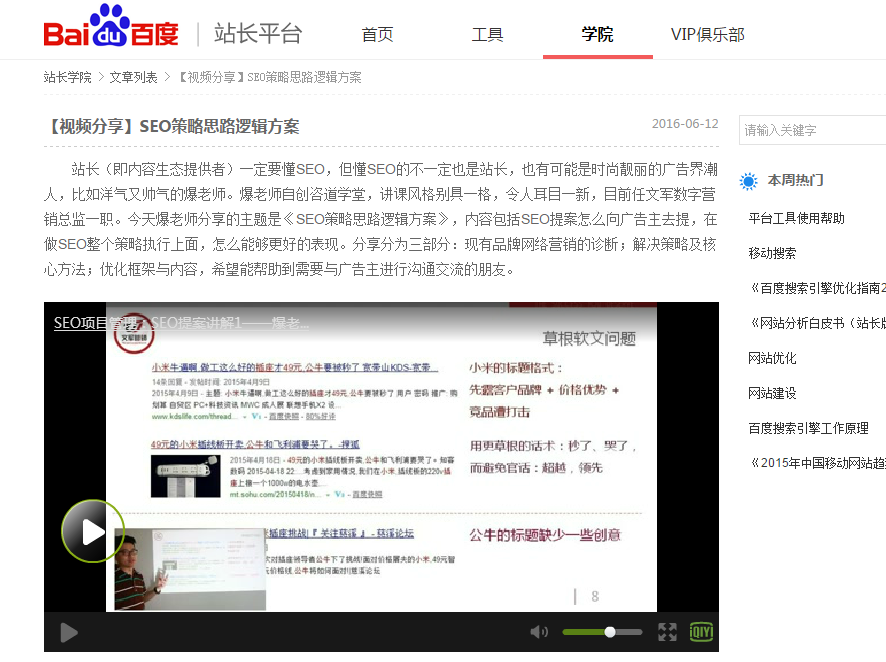Viewport: 886px width, 662px height.
Task: Click the video title link at top of player
Action: tap(181, 323)
